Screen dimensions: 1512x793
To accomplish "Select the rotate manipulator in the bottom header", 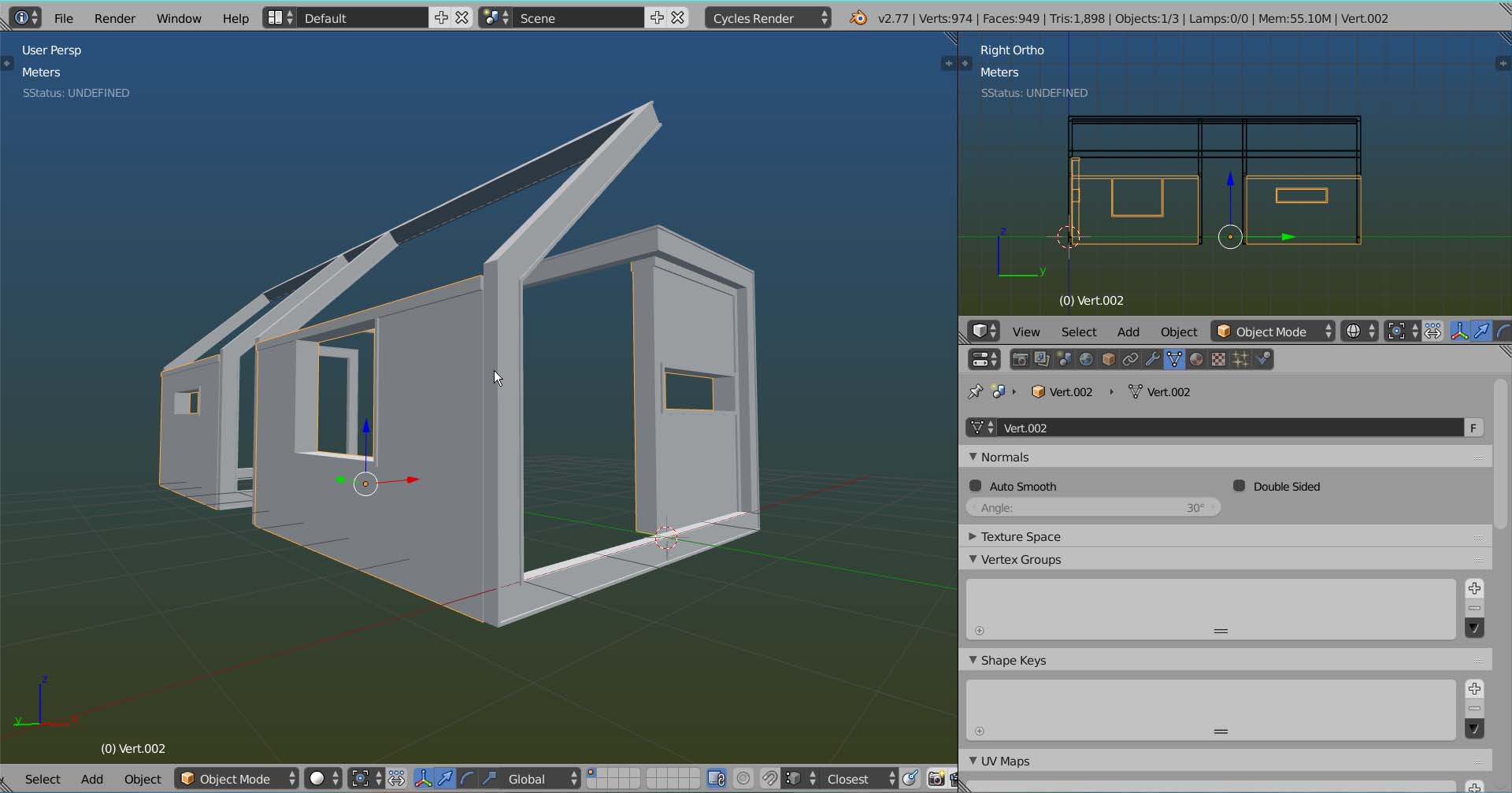I will 467,779.
